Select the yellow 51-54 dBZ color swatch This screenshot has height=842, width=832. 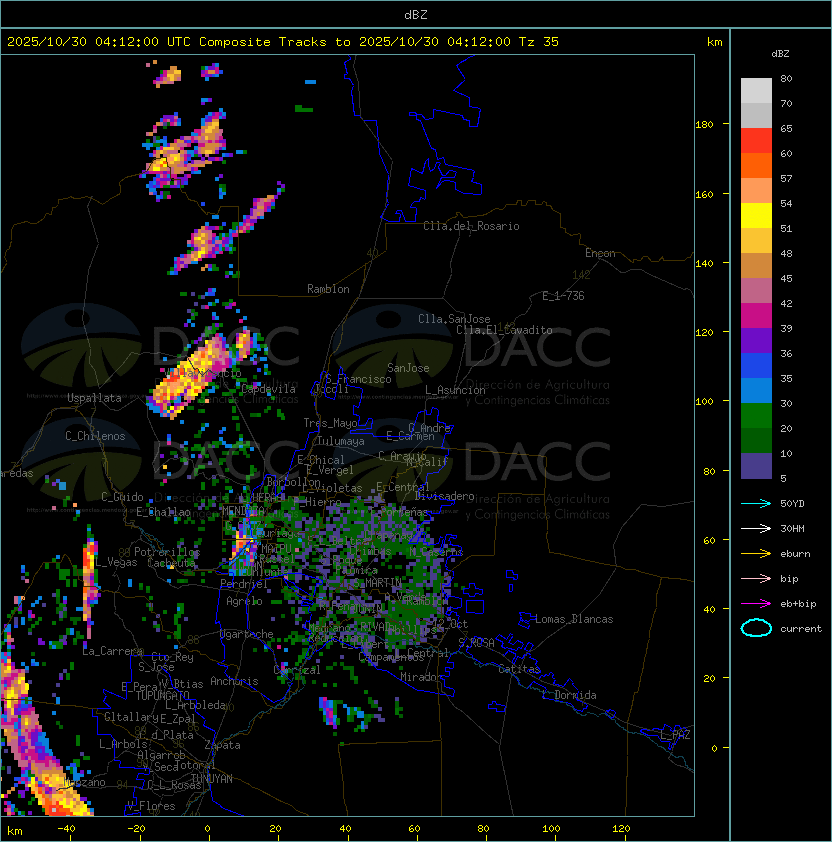756,216
